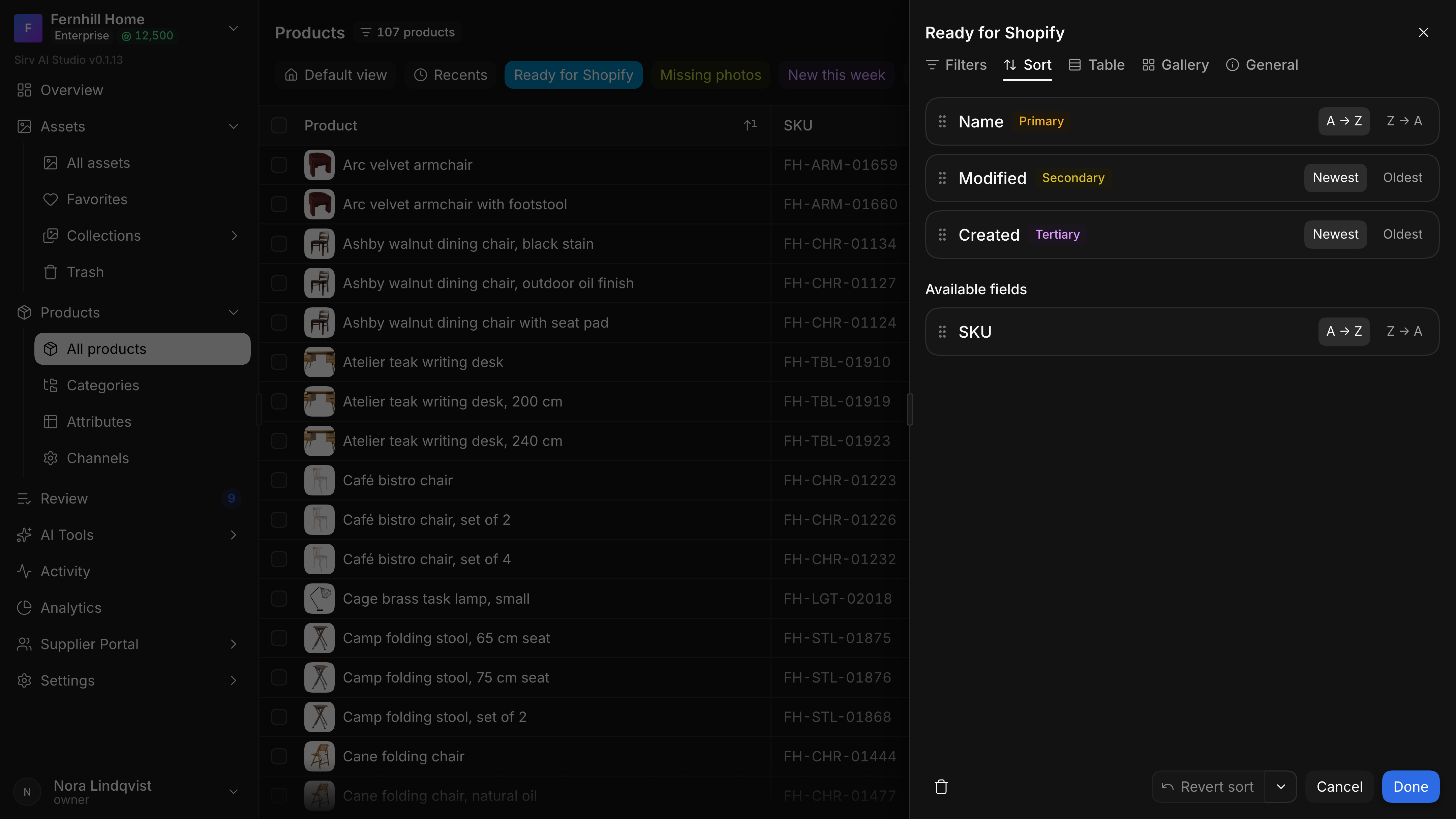This screenshot has width=1456, height=819.
Task: Open the Atelier teak writing desk thumbnail
Action: (320, 362)
